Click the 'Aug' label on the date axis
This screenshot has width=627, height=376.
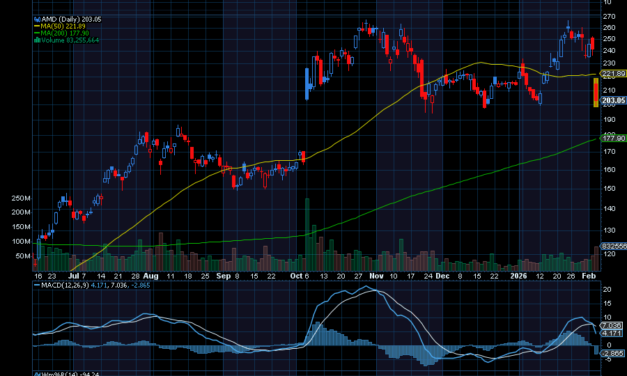coord(151,276)
